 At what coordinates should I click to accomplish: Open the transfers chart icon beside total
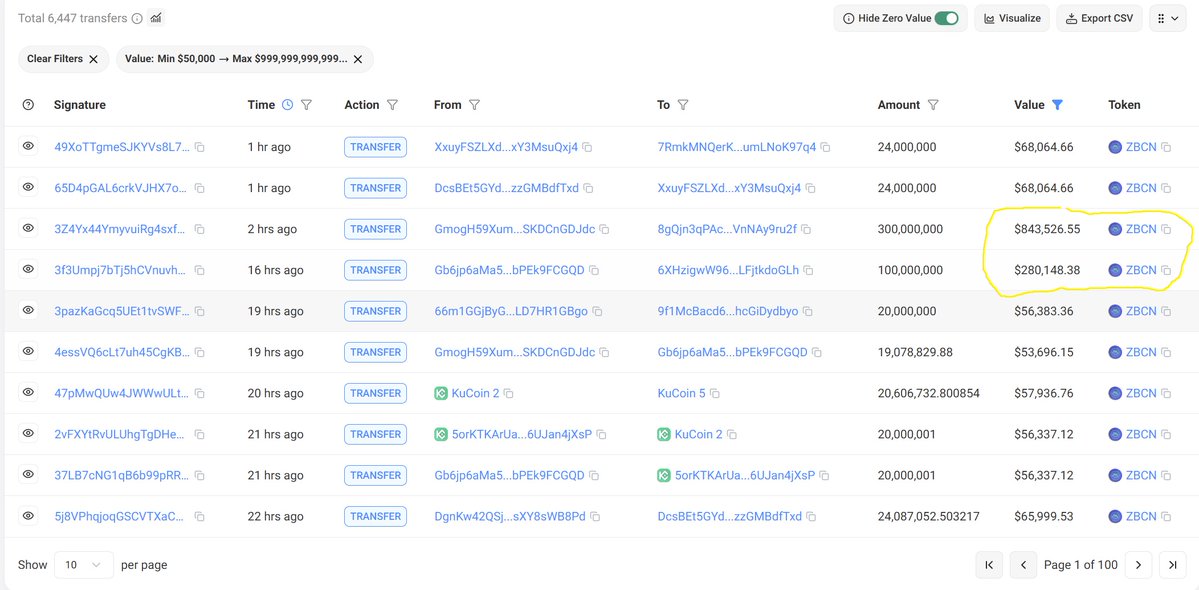(x=156, y=18)
